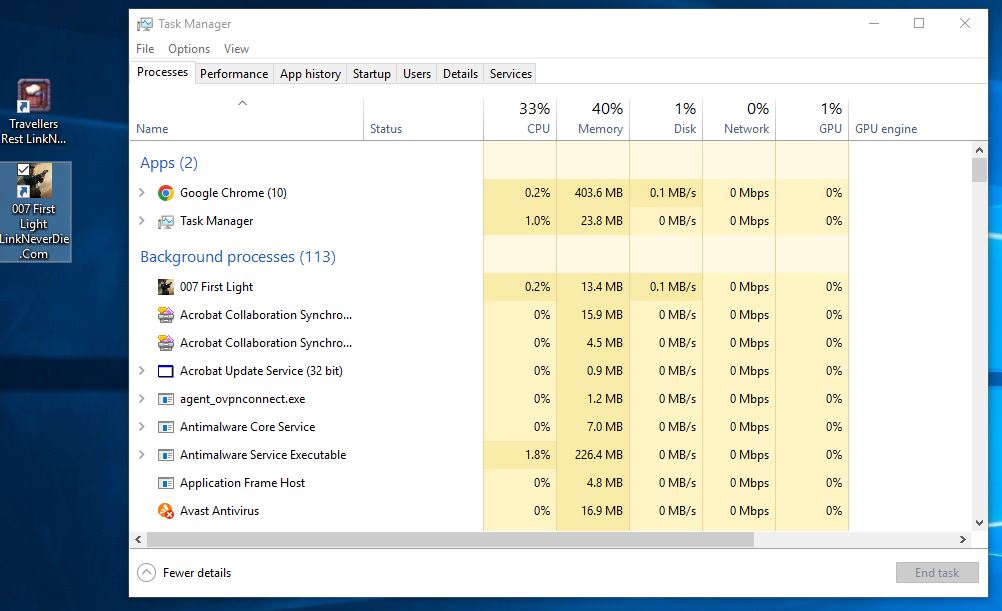
Task: Click Avast Antivirus's 16.9 MB value
Action: [x=601, y=511]
